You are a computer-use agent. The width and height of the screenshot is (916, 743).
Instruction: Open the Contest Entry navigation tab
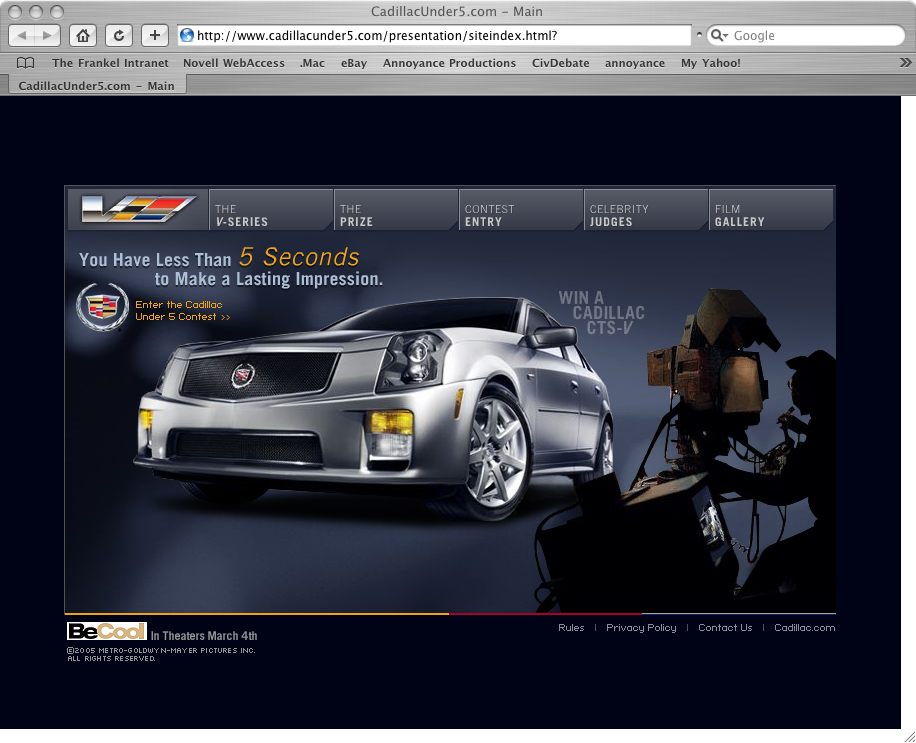(x=521, y=210)
